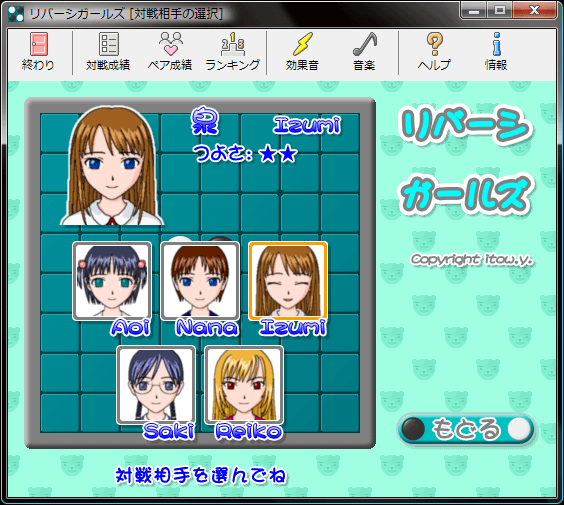Click the large Izumi preview portrait
The image size is (564, 505).
pos(112,166)
